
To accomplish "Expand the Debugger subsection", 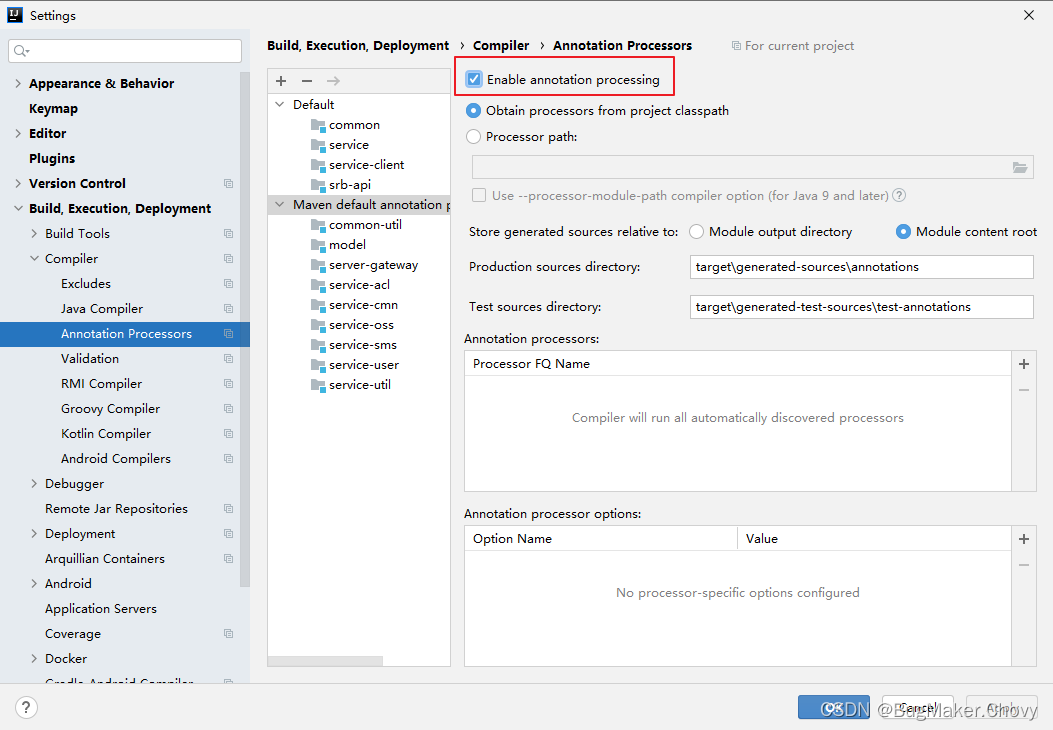I will 34,484.
